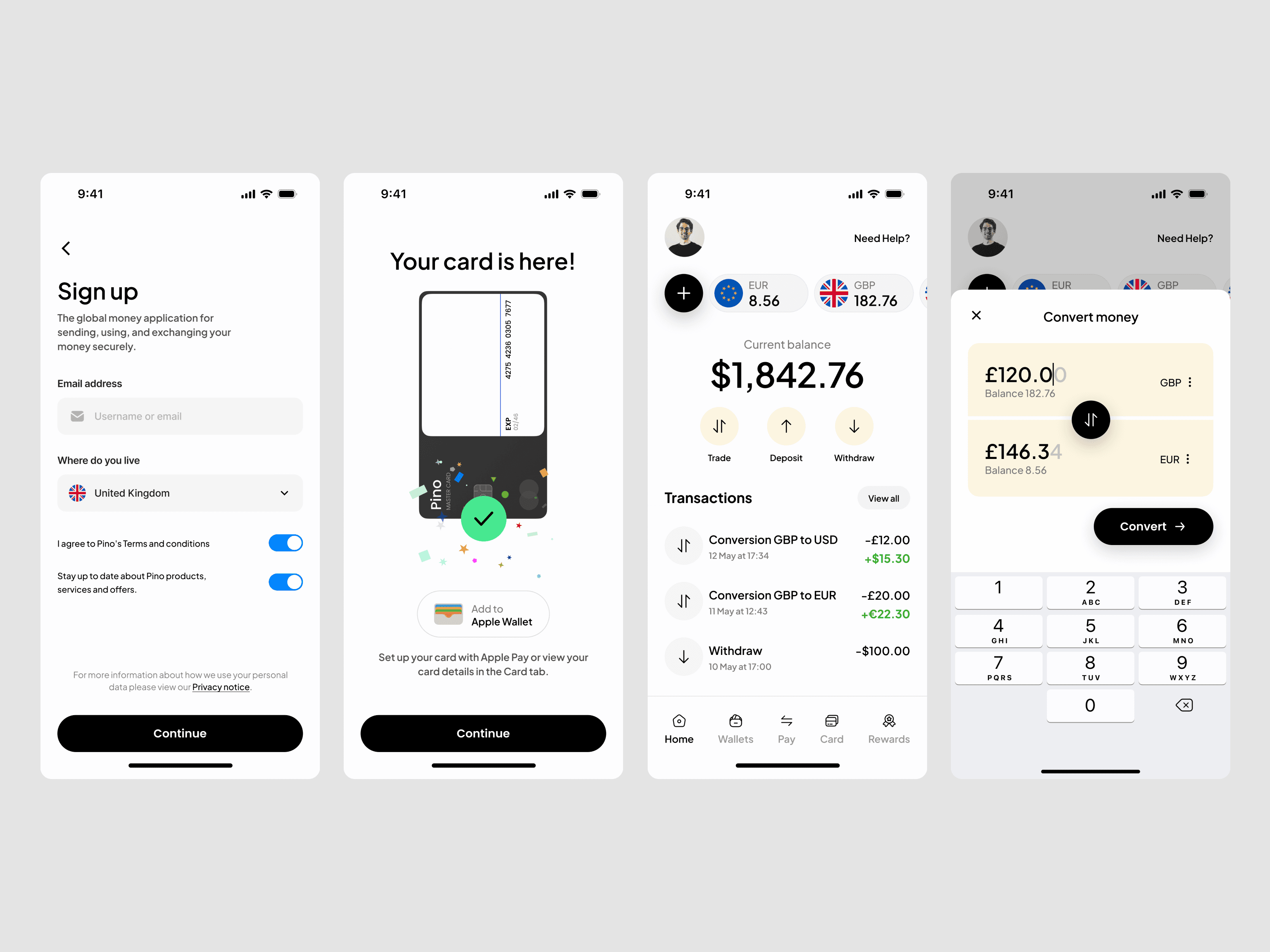
Task: Toggle GBP currency options menu
Action: point(1191,381)
